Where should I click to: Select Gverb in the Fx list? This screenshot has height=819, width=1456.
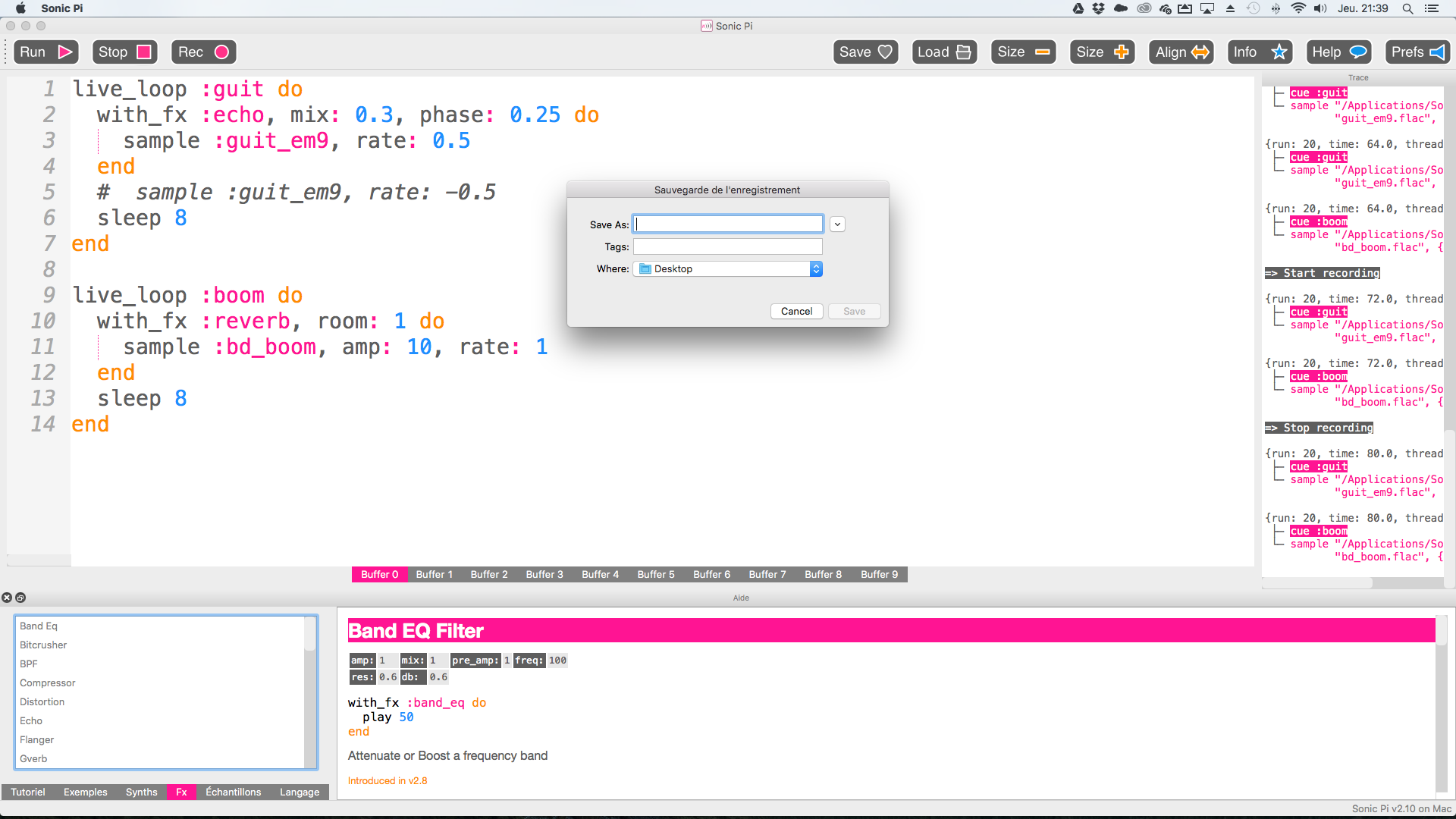(160, 758)
